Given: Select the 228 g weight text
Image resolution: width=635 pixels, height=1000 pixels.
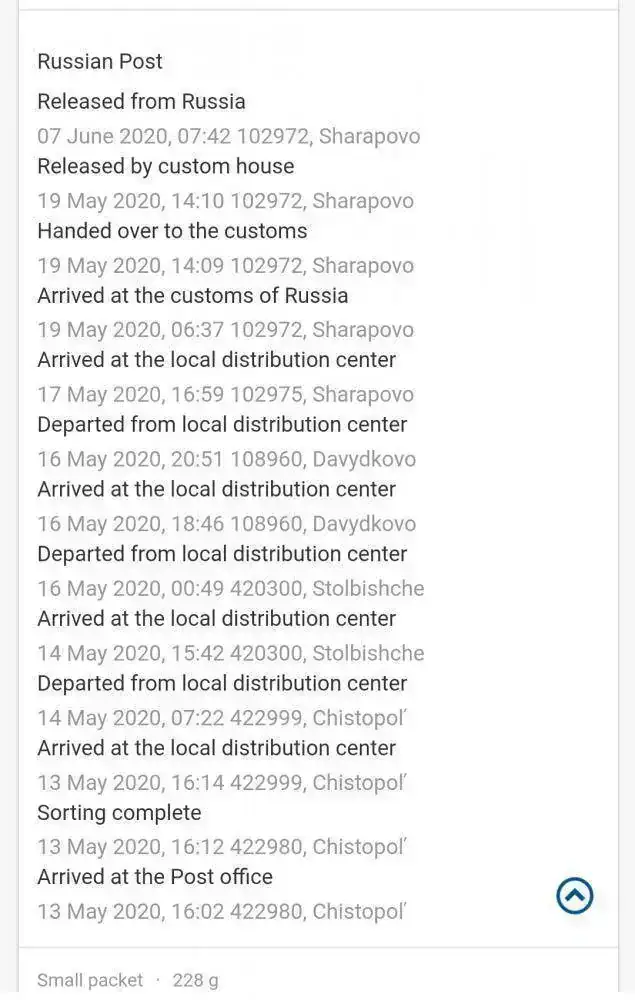Looking at the screenshot, I should pos(196,980).
